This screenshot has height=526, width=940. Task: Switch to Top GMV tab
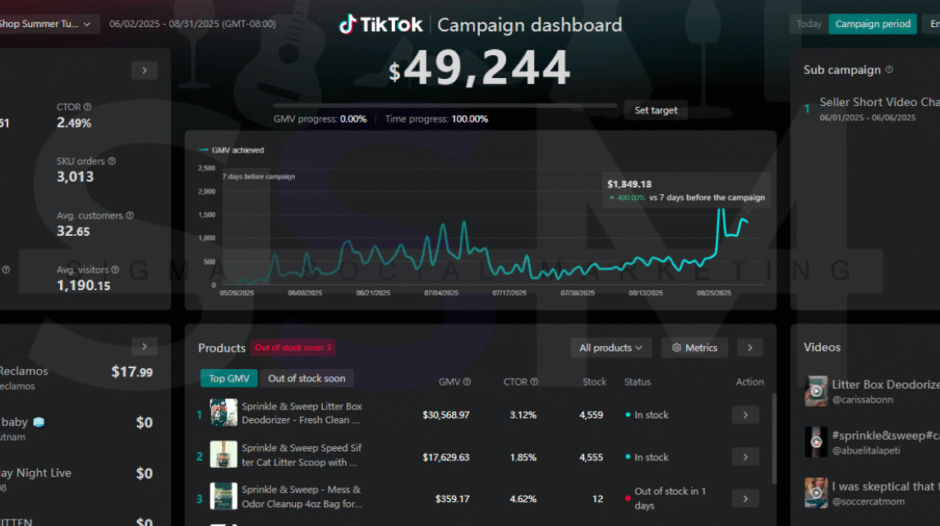click(229, 378)
